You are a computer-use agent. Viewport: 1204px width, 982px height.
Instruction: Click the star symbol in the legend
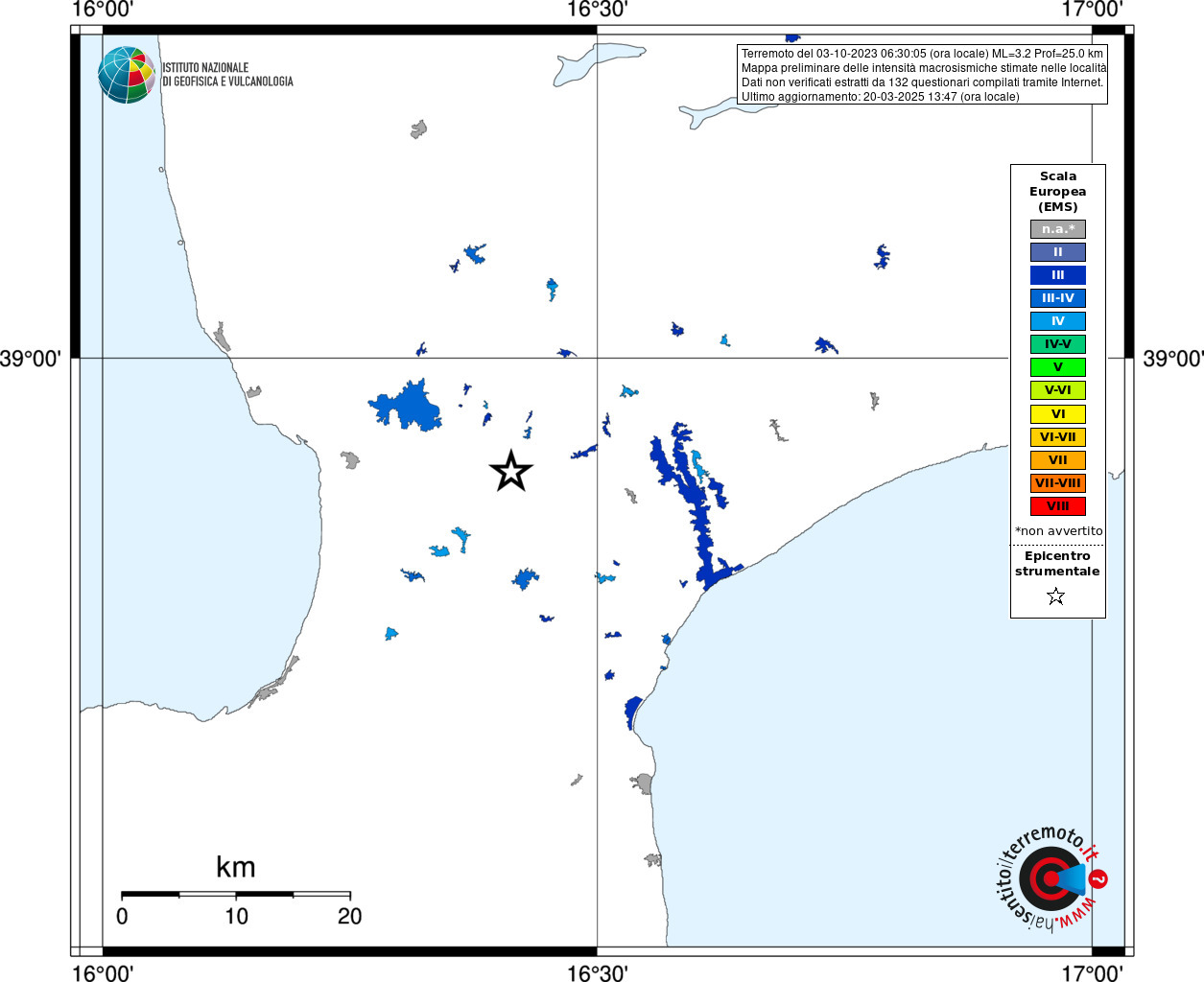coord(1056,596)
